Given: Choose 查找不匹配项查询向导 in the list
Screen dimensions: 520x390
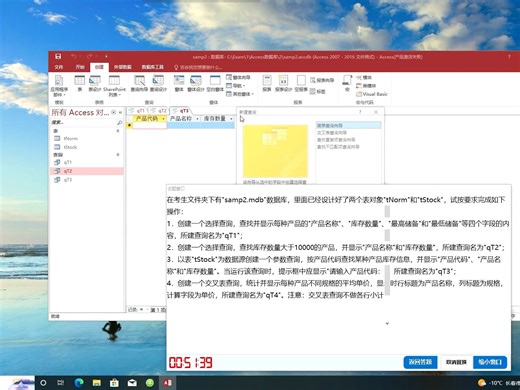Looking at the screenshot, I should click(x=338, y=147).
